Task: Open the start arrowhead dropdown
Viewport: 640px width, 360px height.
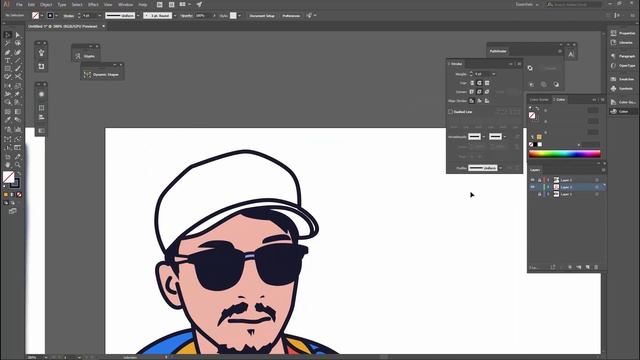Action: [x=484, y=137]
